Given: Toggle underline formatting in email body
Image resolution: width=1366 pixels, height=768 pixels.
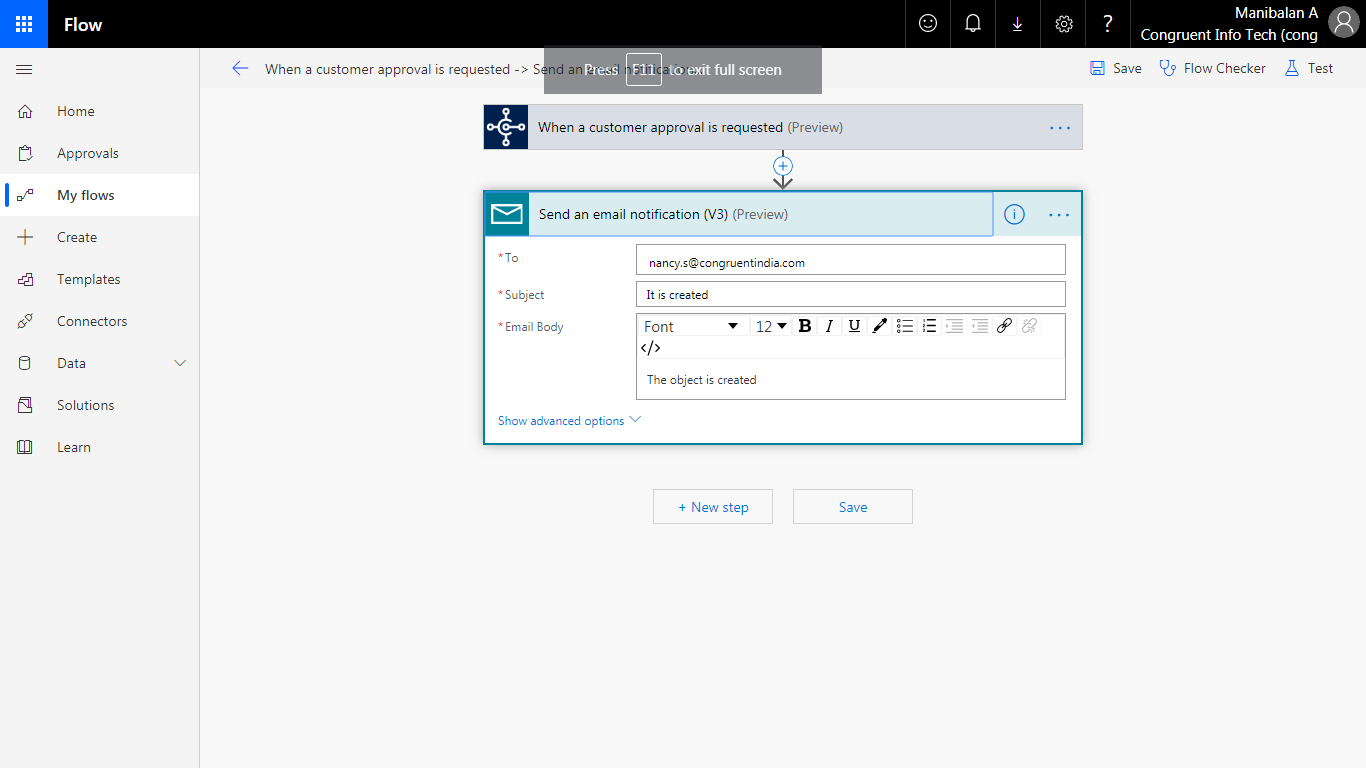Looking at the screenshot, I should click(x=854, y=326).
